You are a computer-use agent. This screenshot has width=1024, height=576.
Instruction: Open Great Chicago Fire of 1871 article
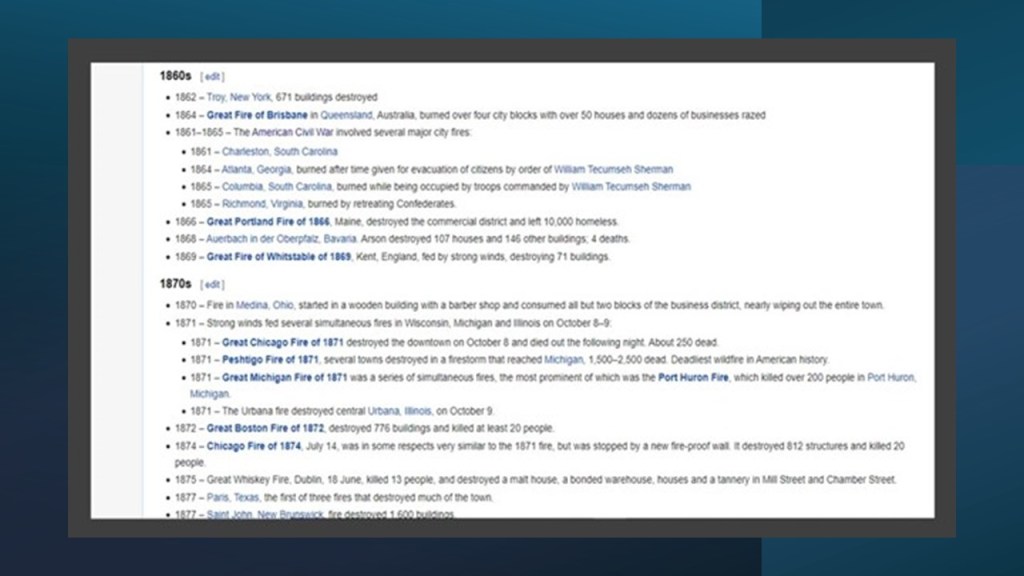tap(282, 342)
